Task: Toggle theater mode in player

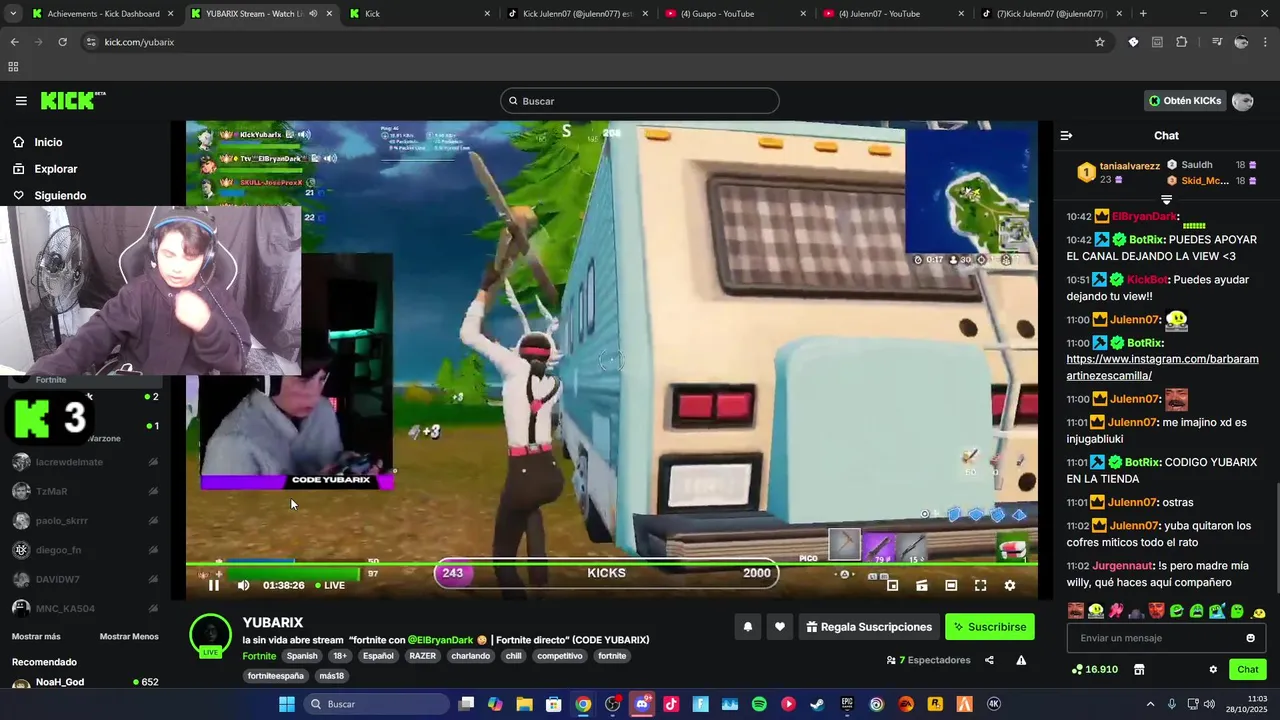Action: click(x=951, y=585)
